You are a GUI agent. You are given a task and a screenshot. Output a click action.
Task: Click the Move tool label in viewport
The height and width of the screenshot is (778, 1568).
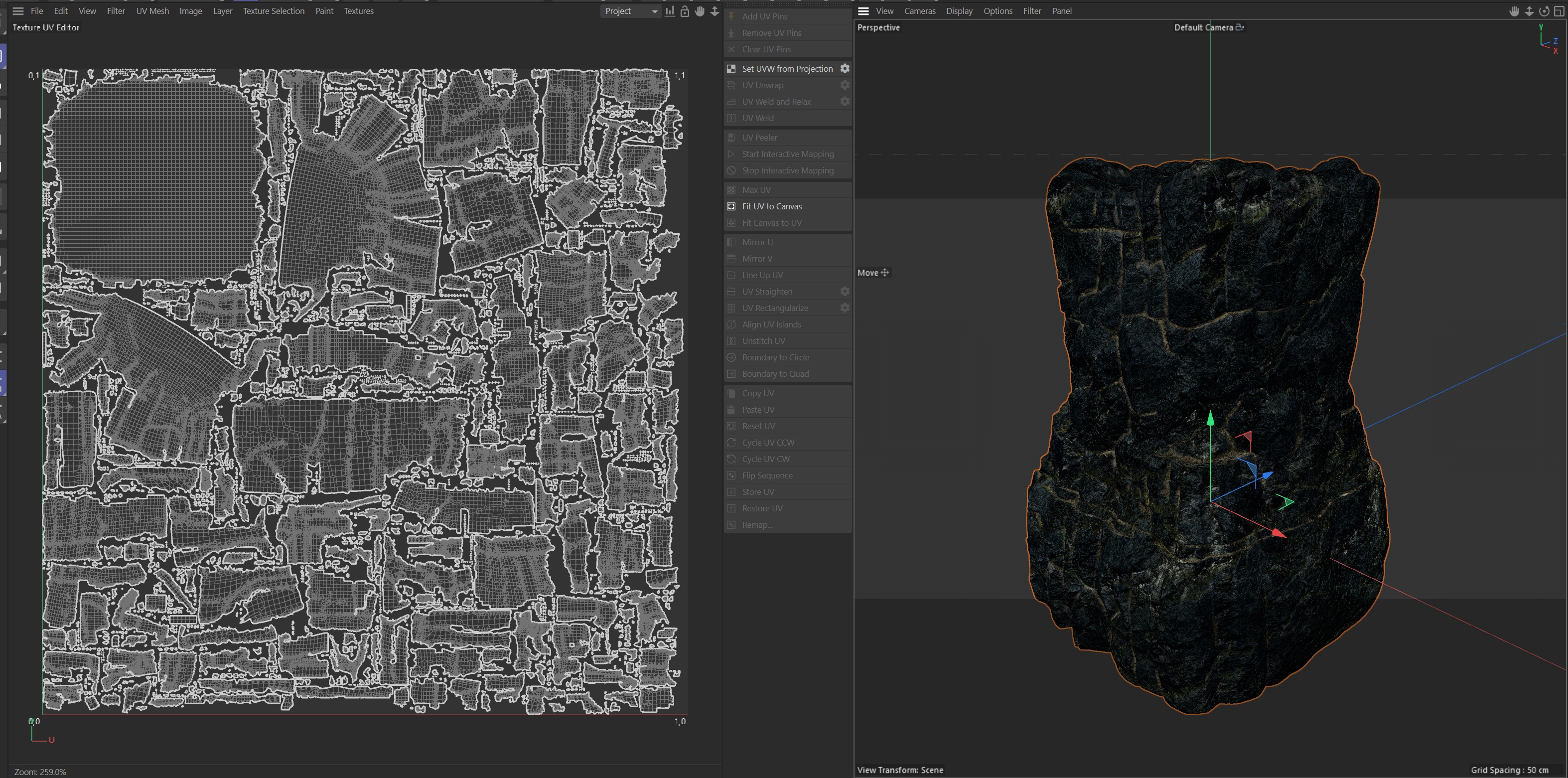[x=868, y=273]
